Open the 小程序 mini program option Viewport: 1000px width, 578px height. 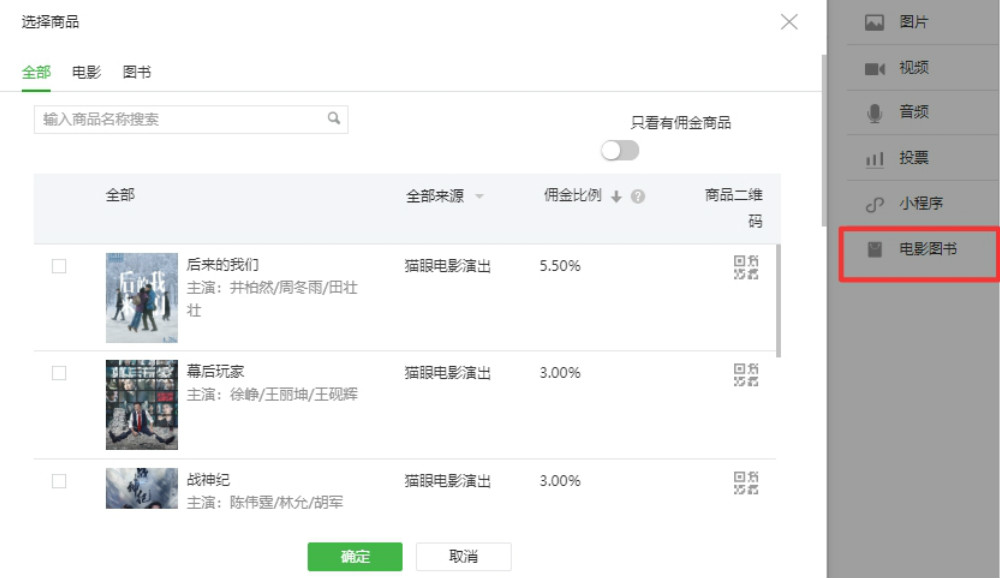918,203
